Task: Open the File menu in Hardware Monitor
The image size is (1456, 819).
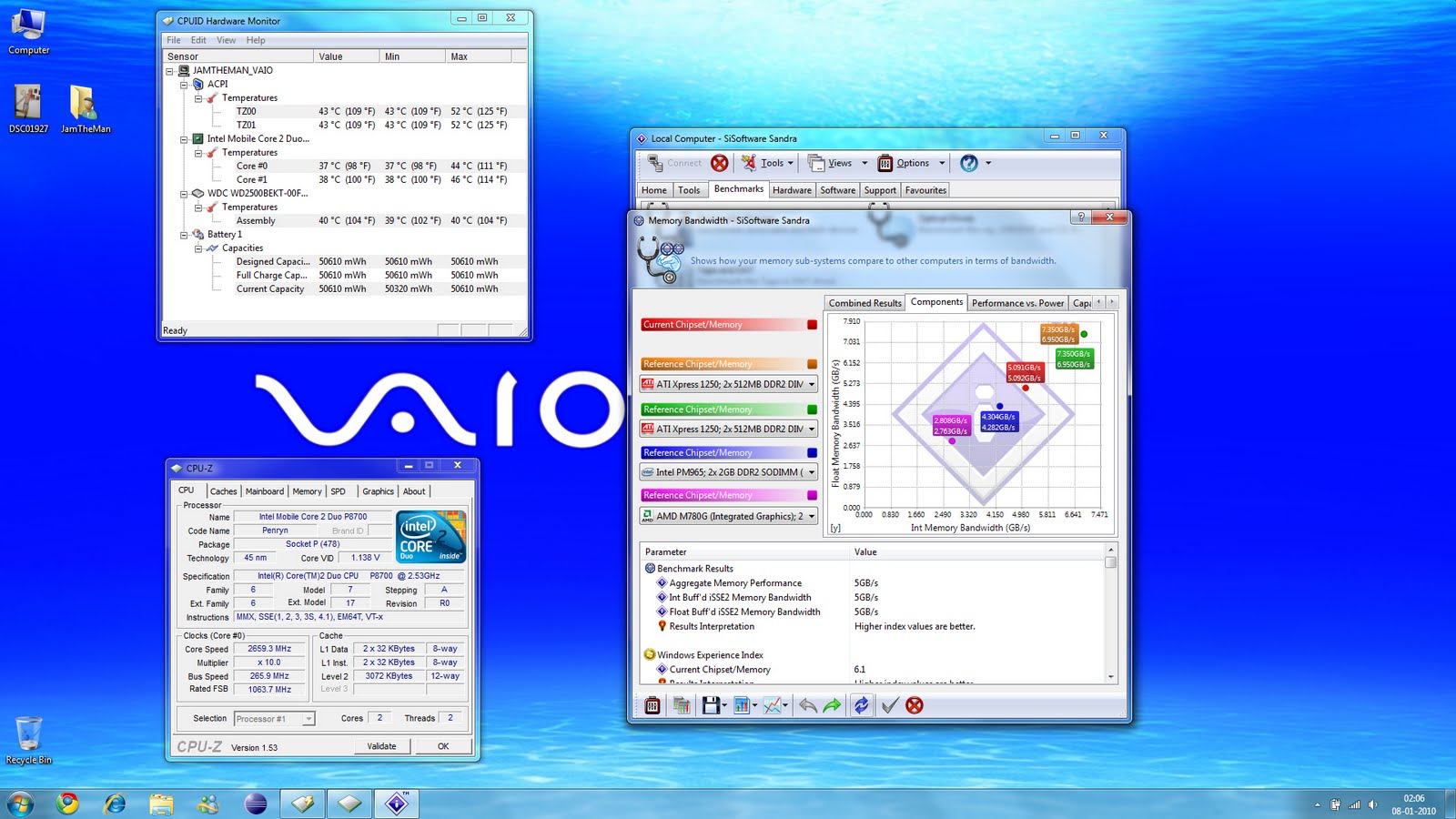Action: [x=174, y=40]
